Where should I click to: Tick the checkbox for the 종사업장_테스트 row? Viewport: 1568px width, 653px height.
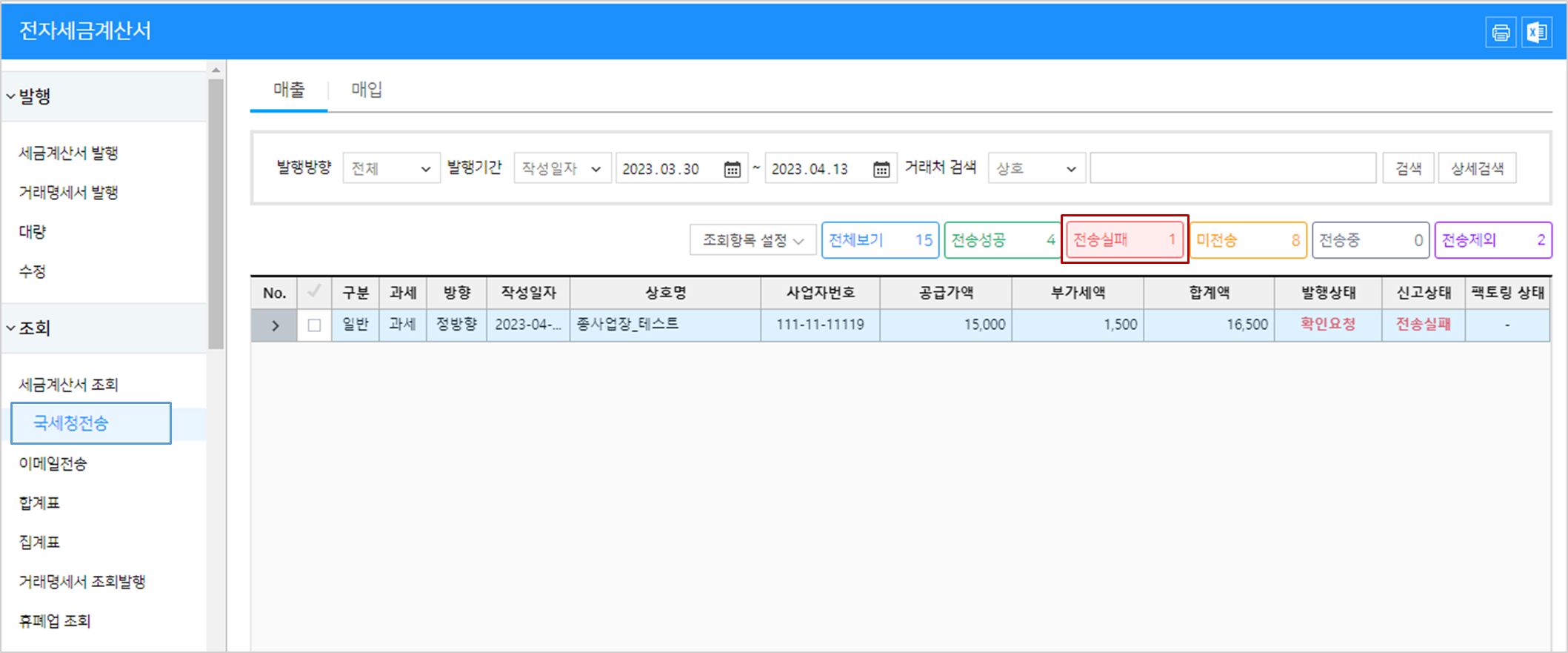(314, 325)
